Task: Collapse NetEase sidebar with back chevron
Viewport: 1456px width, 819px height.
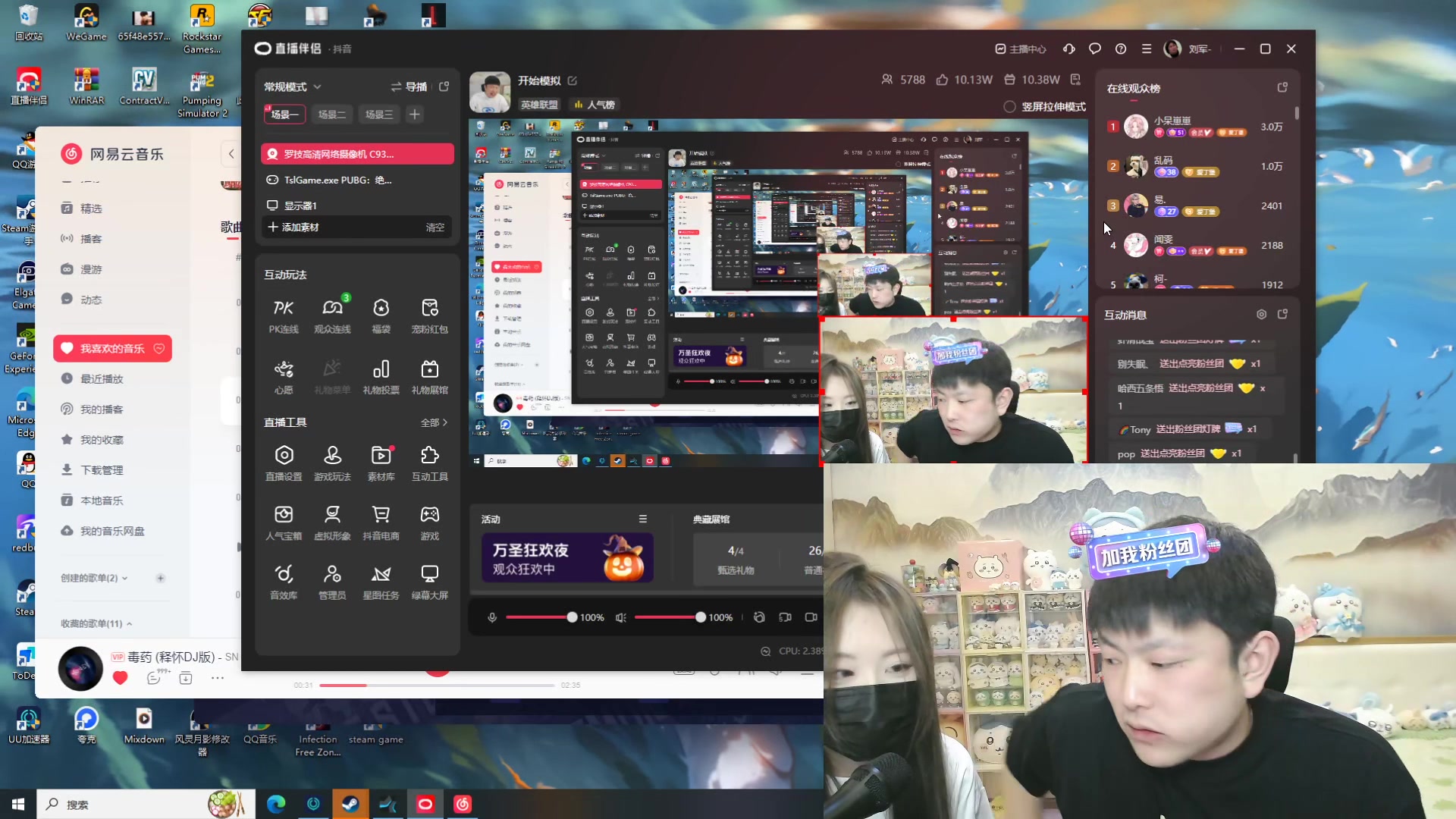Action: coord(231,153)
